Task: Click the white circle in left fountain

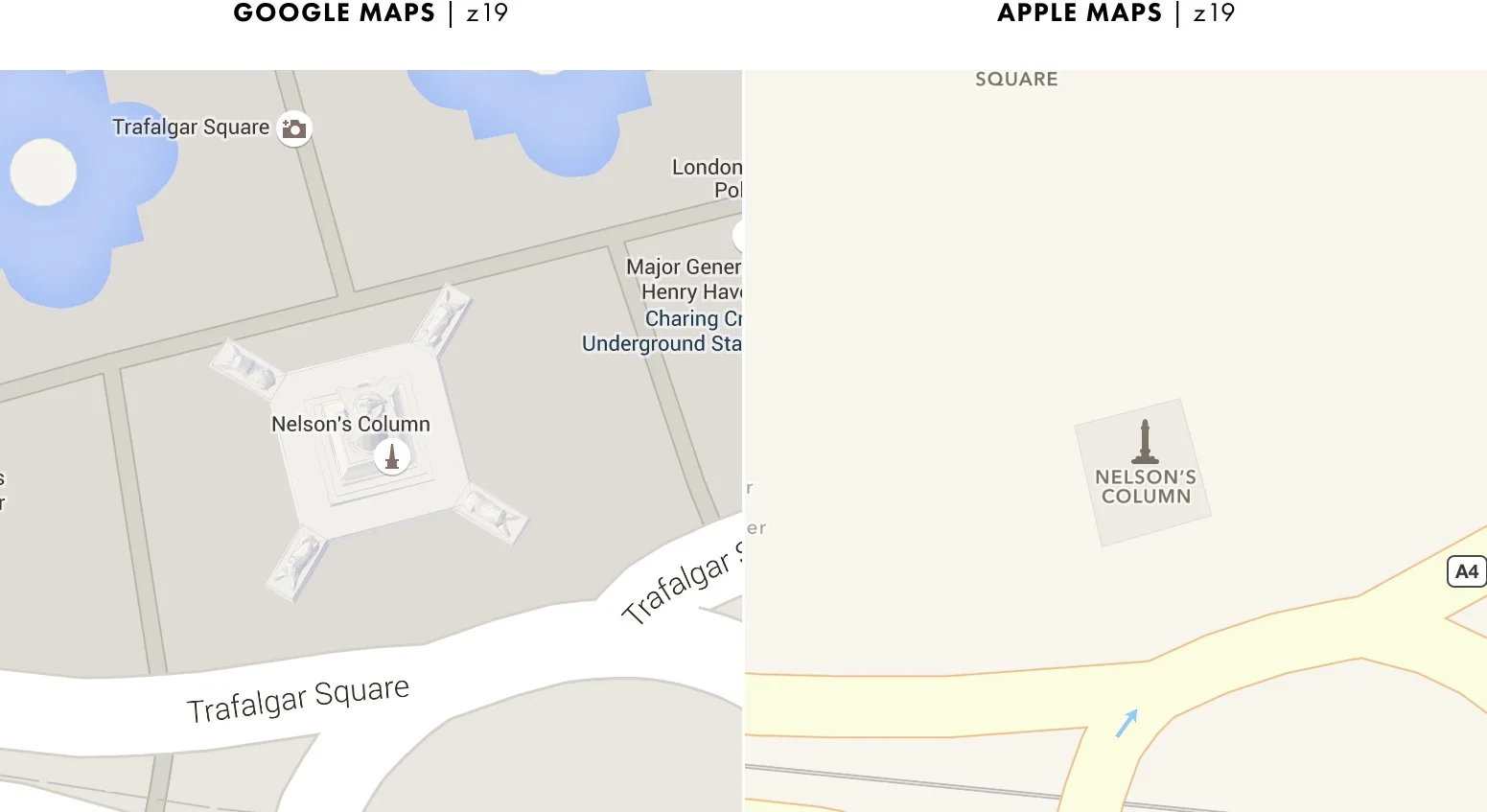Action: point(43,173)
